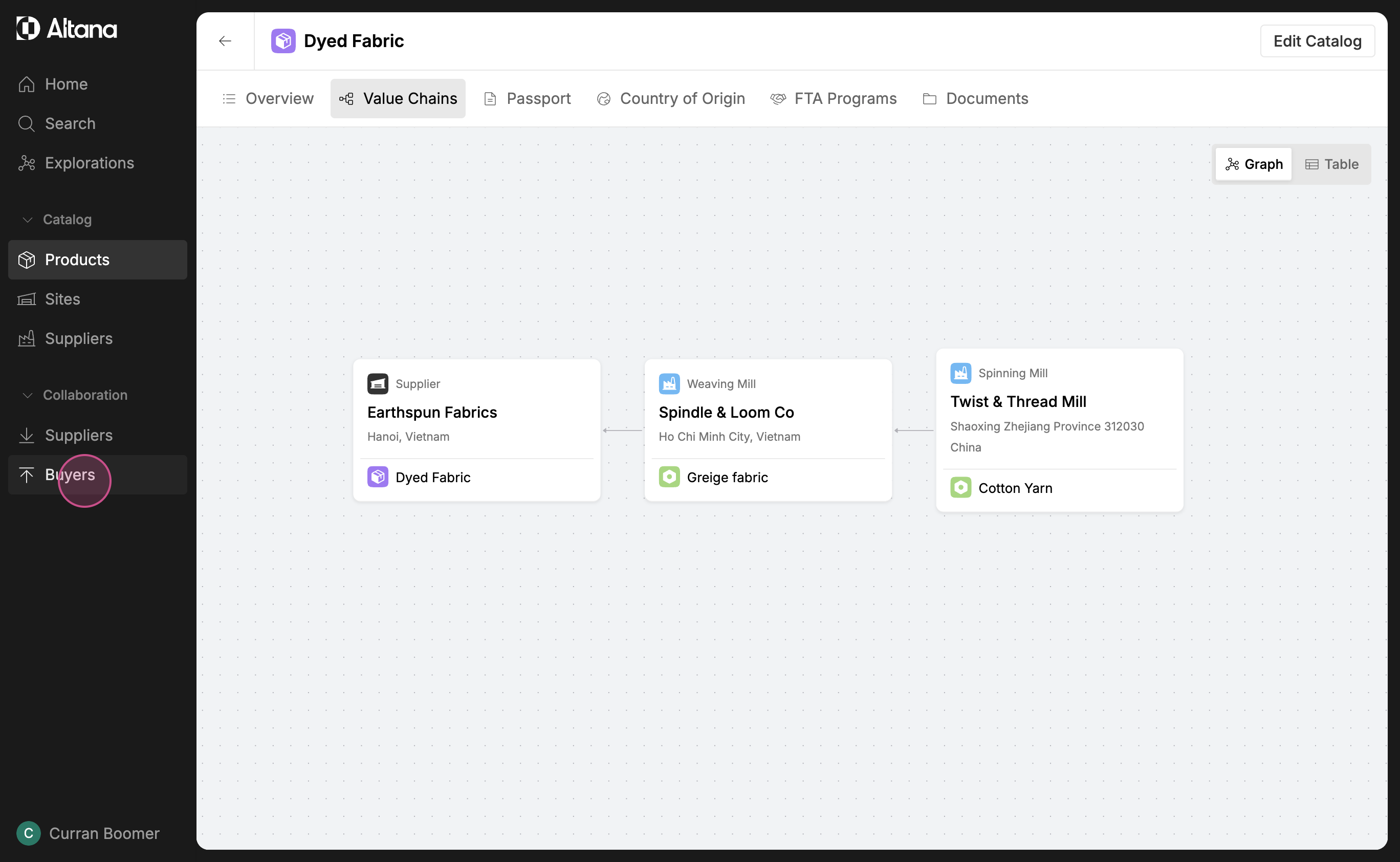This screenshot has height=862, width=1400.
Task: Open the FTA Programs tab
Action: [834, 99]
